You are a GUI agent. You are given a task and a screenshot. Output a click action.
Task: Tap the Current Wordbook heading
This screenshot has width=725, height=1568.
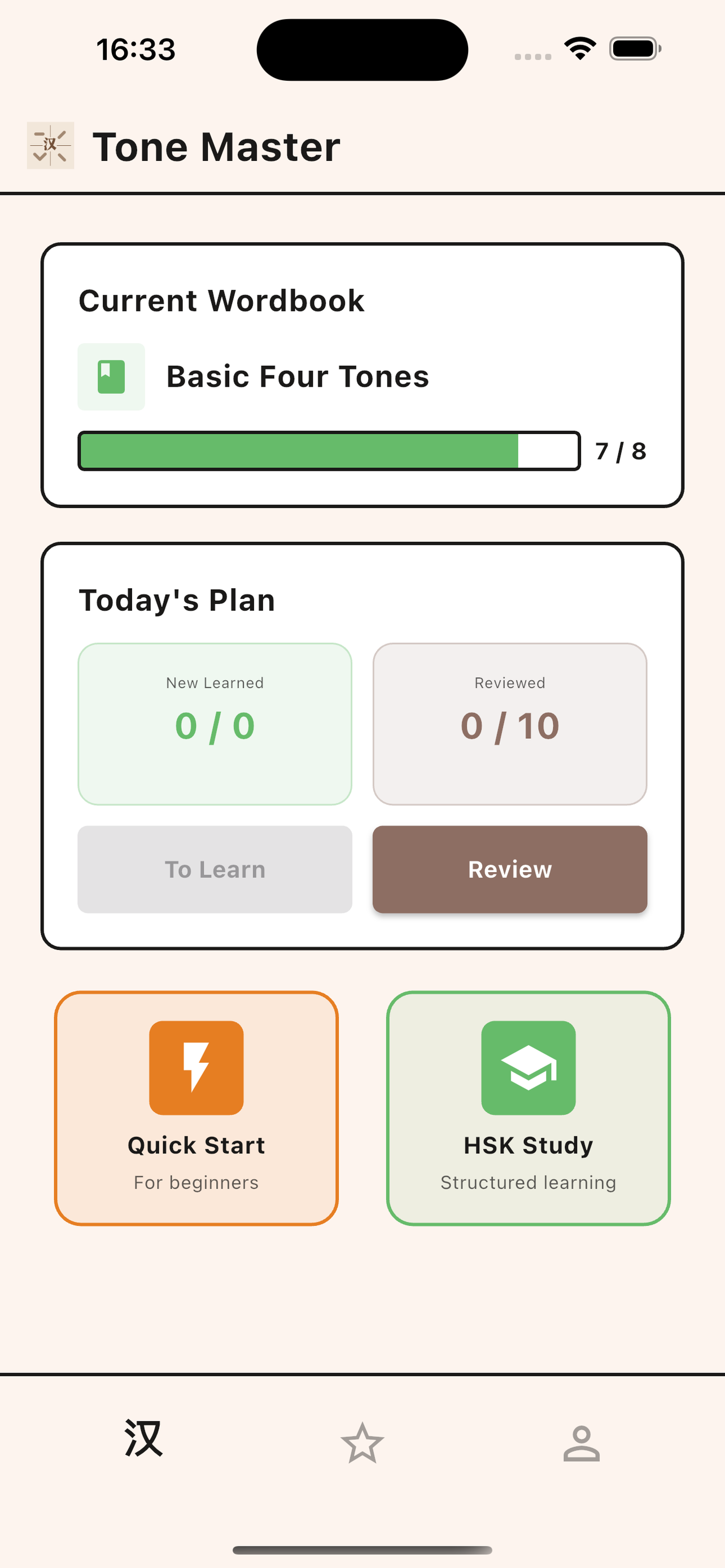(x=221, y=301)
